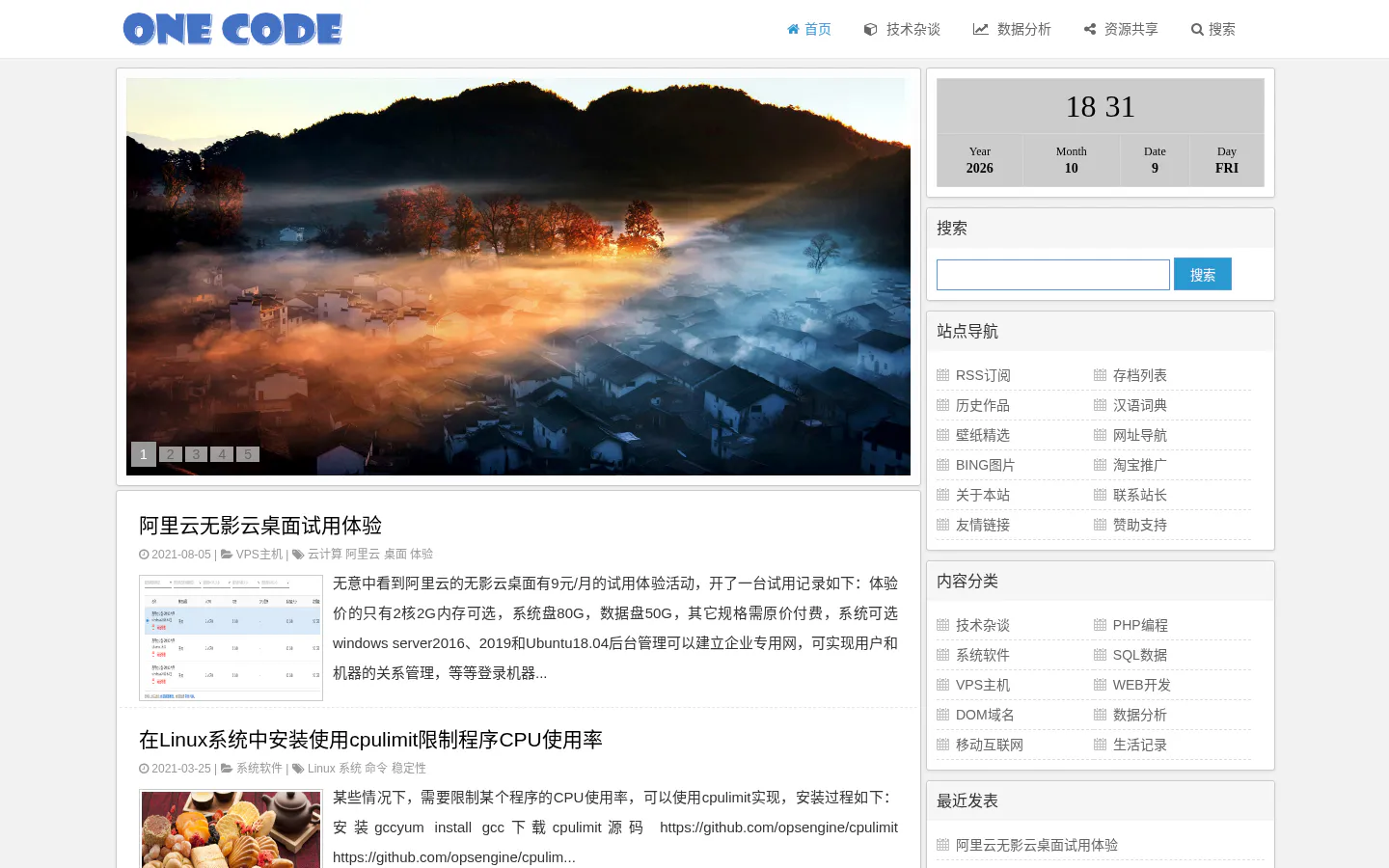The image size is (1389, 868).
Task: Open the 联系站长 link
Action: pyautogui.click(x=1140, y=495)
